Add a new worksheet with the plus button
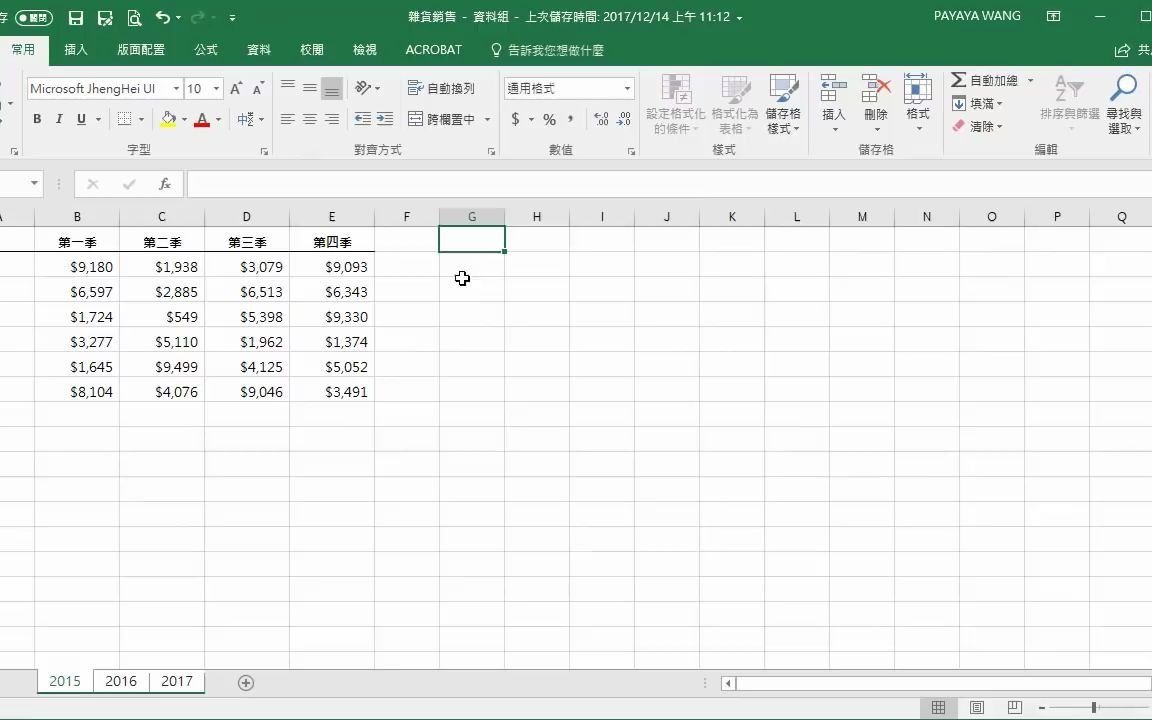 pyautogui.click(x=245, y=681)
